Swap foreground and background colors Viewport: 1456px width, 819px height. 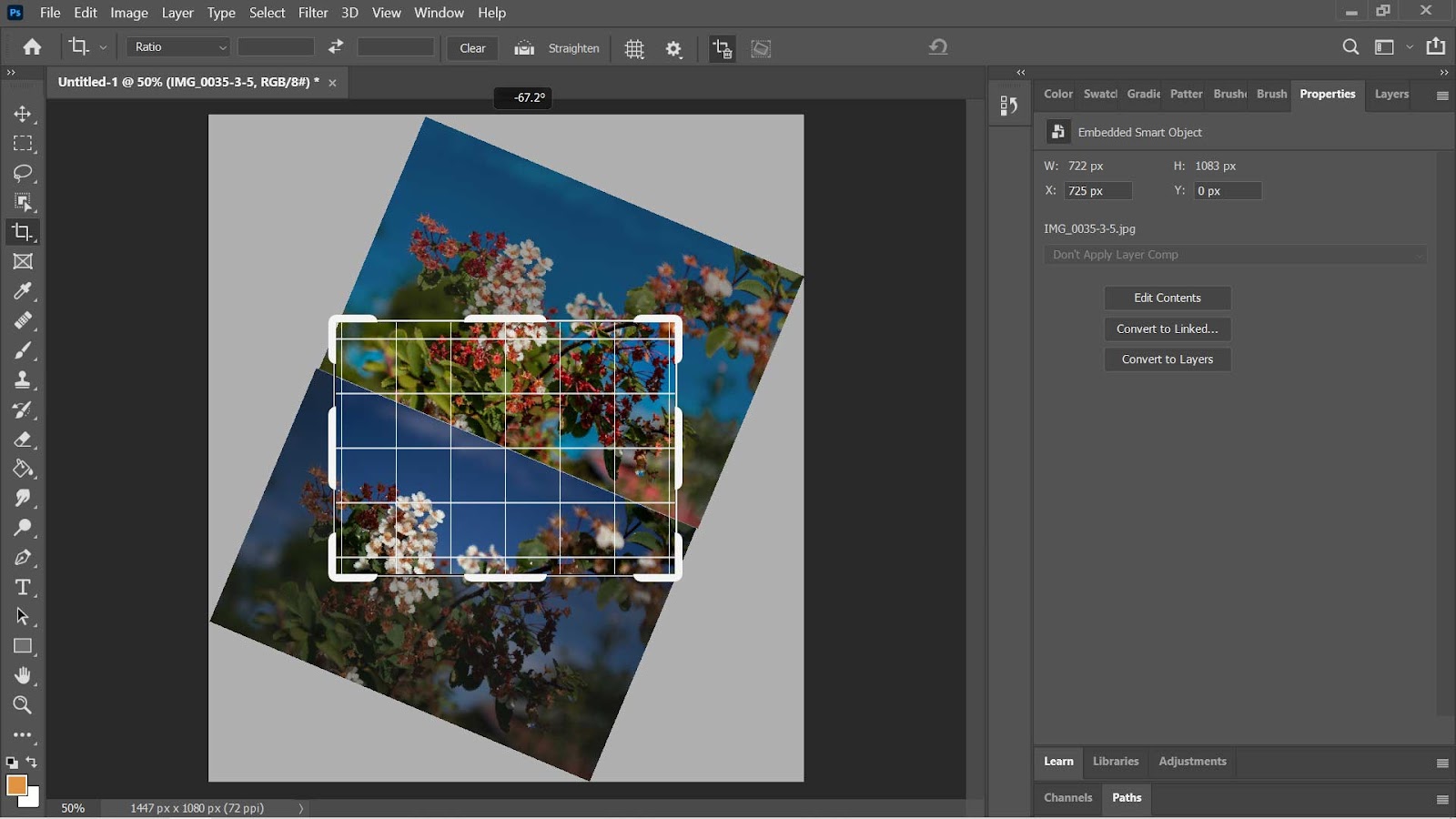tap(32, 763)
